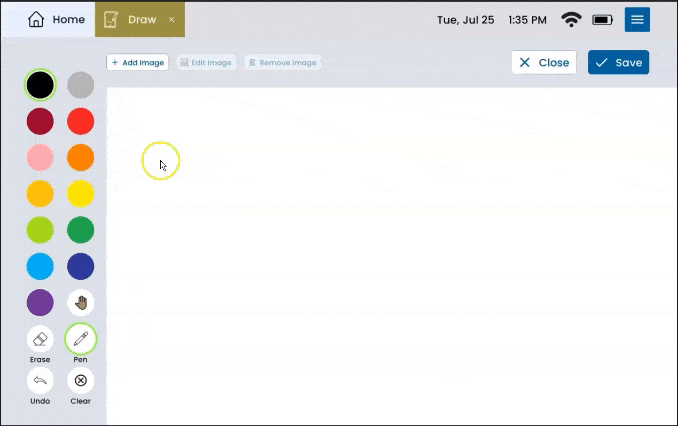Switch to the Home tab
Screen dimensions: 678x426
click(x=56, y=20)
